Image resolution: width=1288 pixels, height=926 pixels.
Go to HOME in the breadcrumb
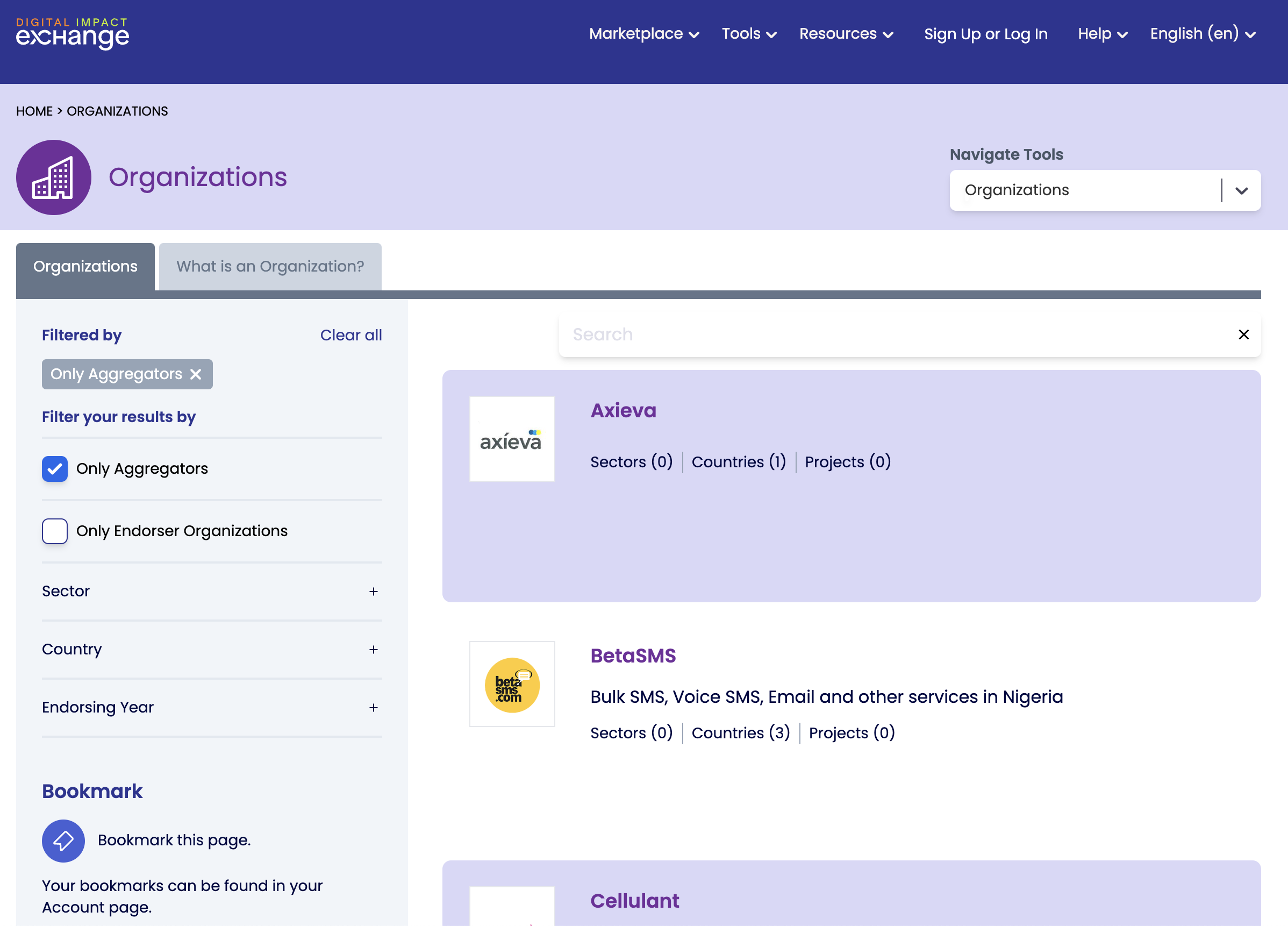pos(34,111)
